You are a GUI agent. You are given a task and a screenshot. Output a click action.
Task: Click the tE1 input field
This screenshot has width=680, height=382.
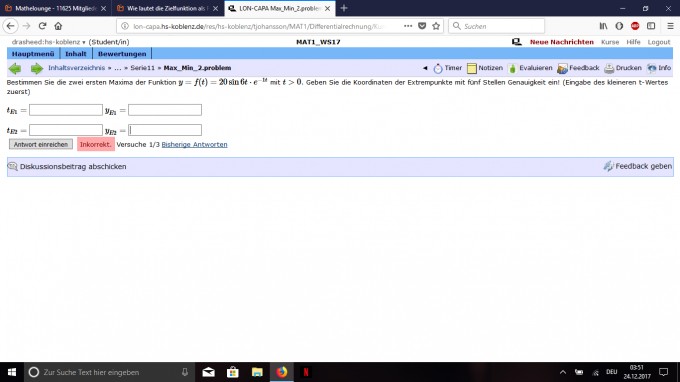pyautogui.click(x=66, y=110)
